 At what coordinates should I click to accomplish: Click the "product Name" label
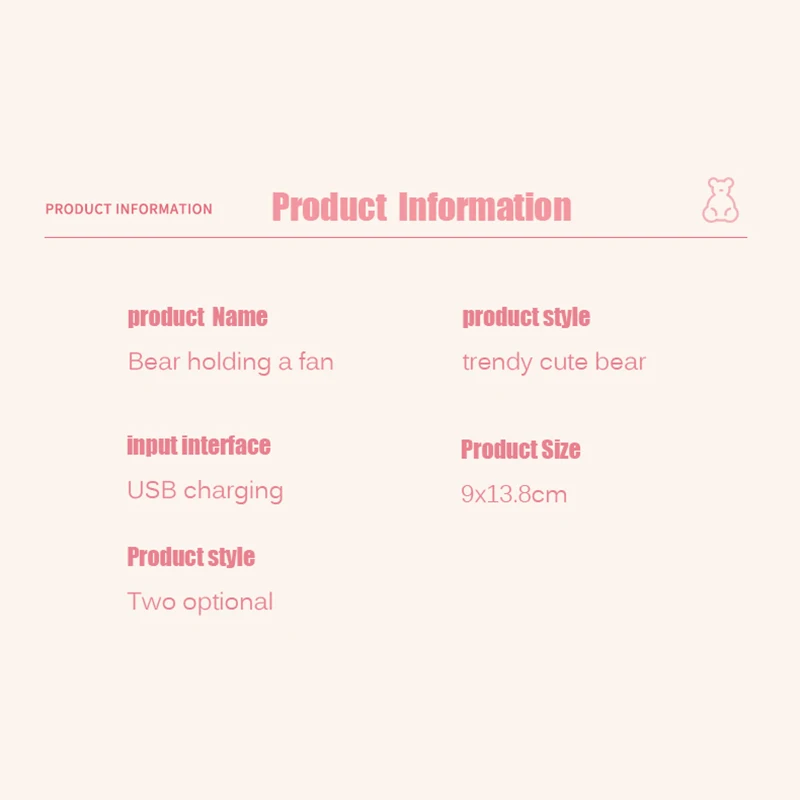coord(197,317)
